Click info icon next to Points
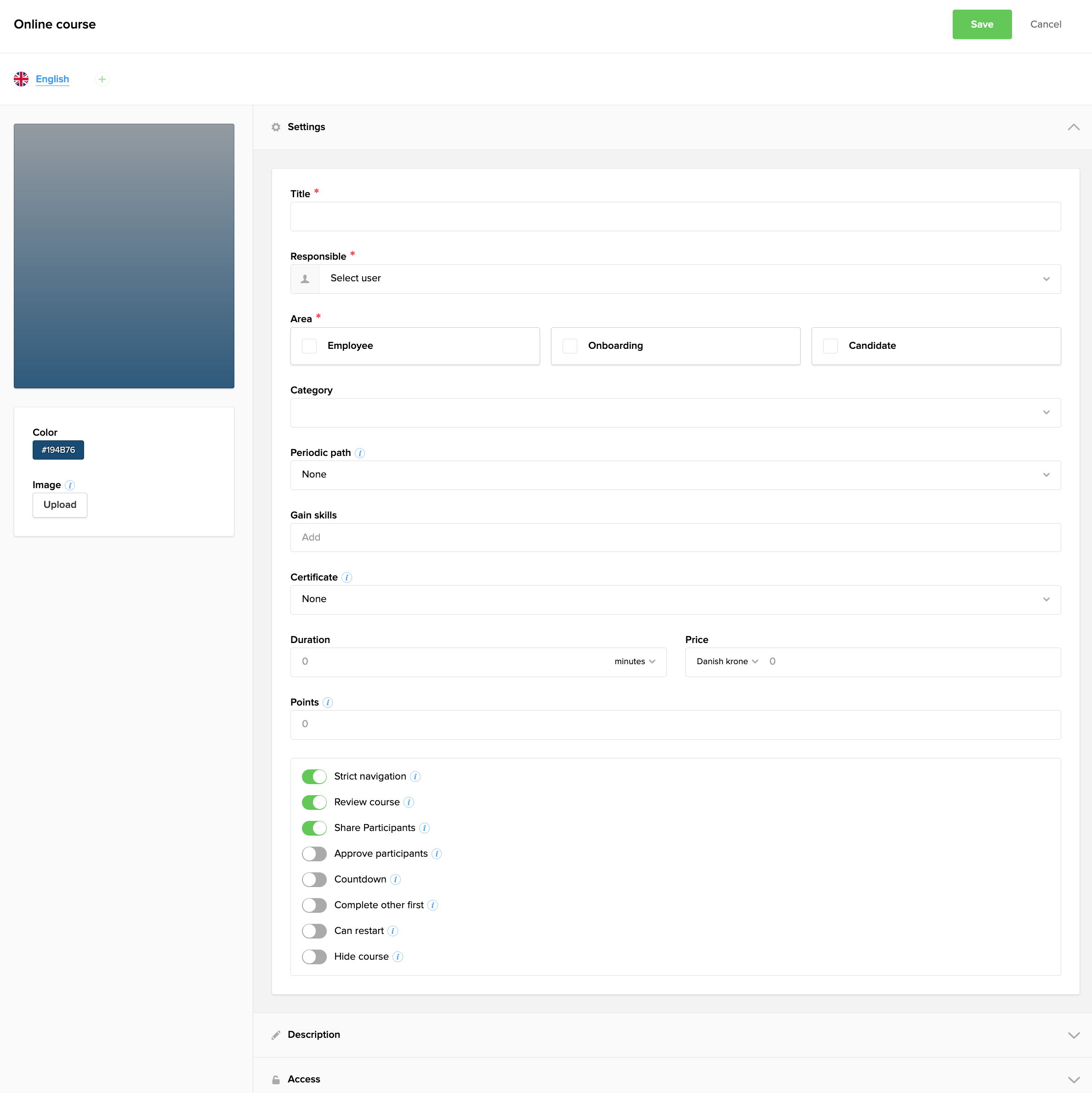 [328, 703]
